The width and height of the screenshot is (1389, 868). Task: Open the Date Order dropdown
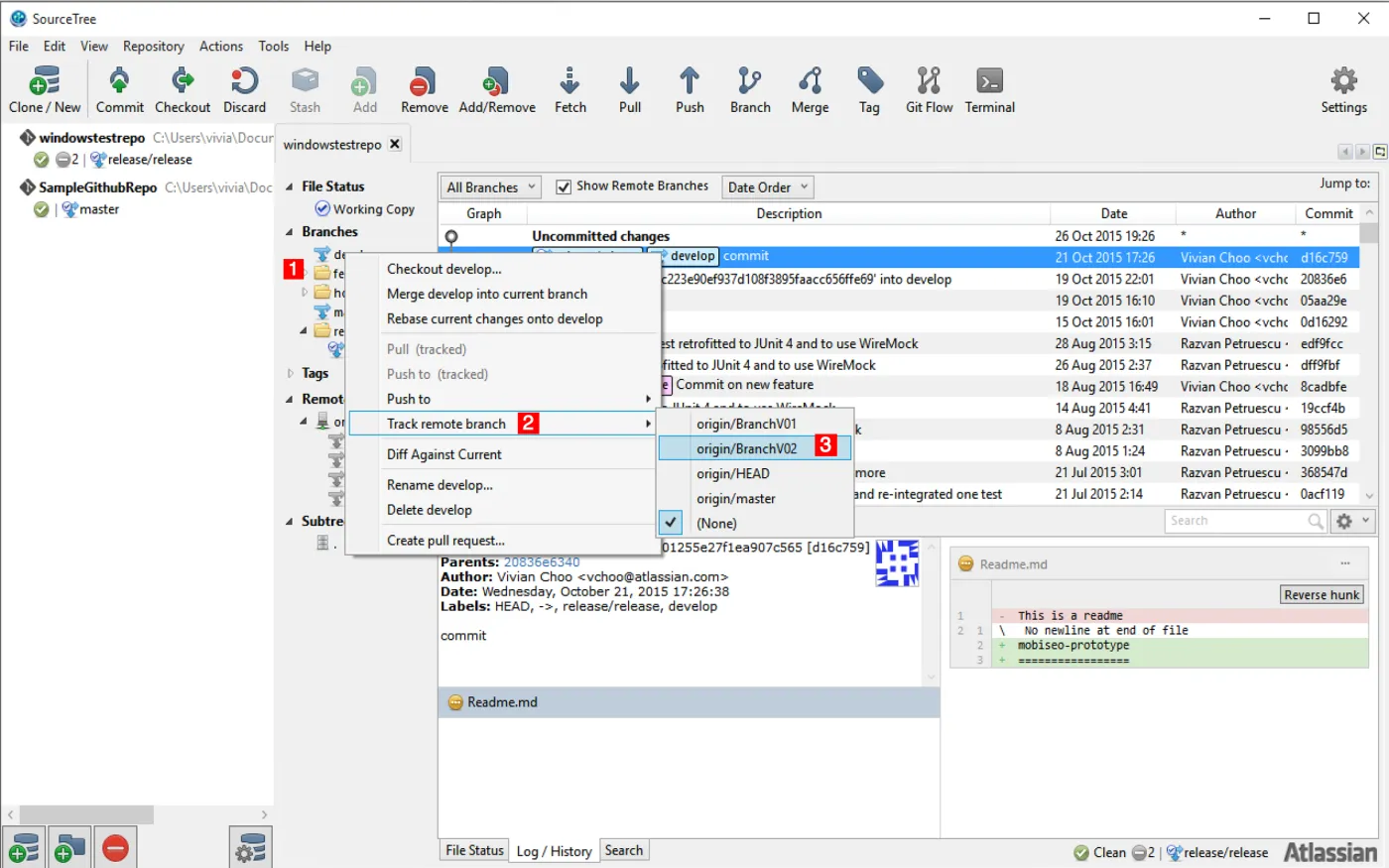pos(767,186)
